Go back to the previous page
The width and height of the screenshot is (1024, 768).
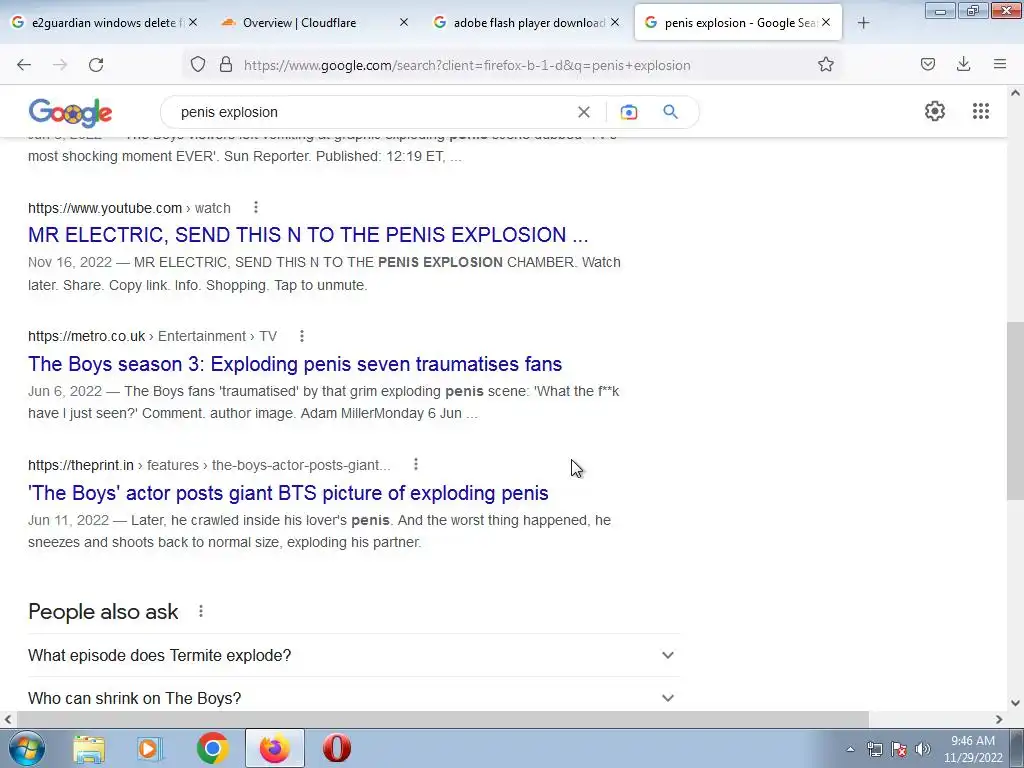24,65
